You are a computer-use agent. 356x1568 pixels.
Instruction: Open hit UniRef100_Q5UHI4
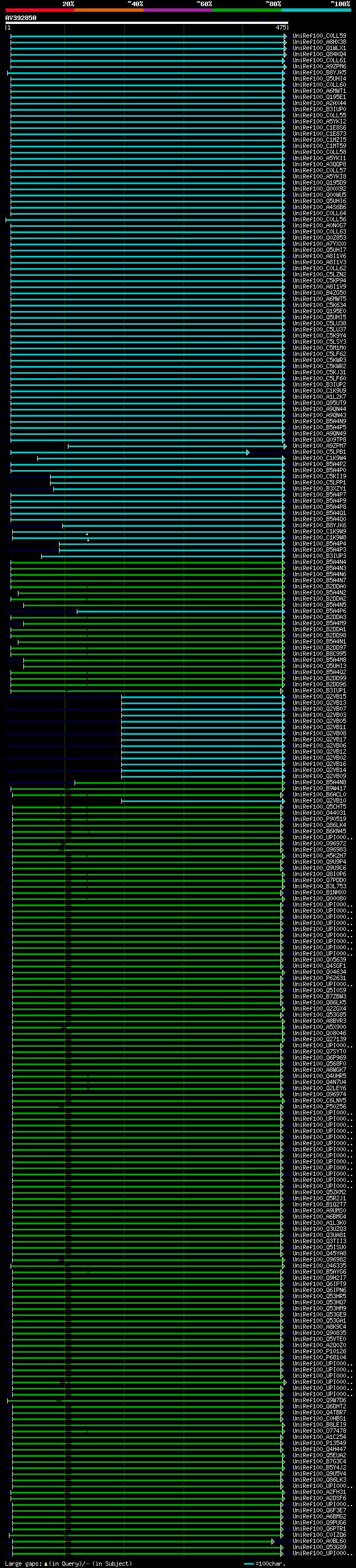319,78
